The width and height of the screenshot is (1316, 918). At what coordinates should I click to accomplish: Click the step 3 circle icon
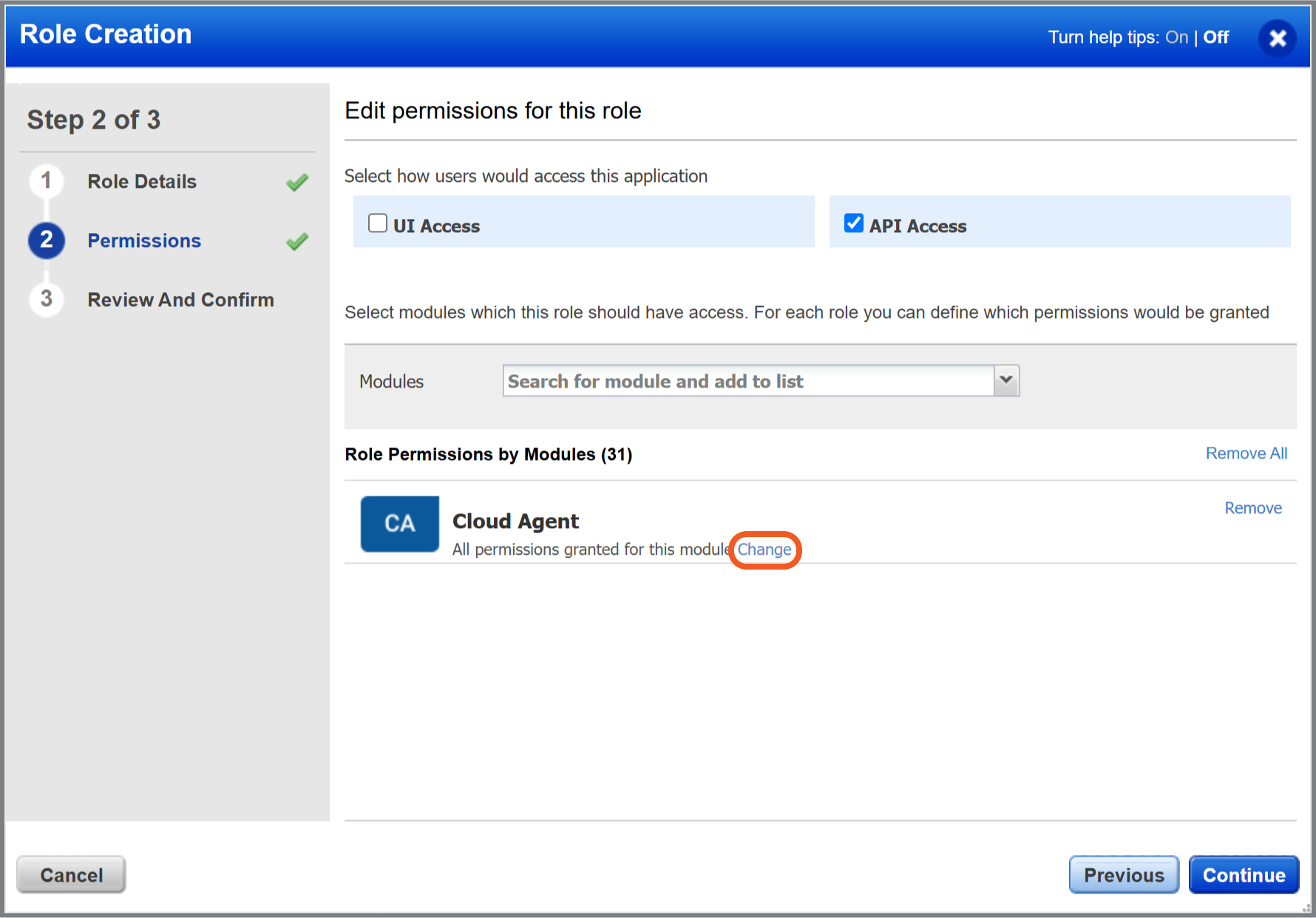tap(47, 299)
